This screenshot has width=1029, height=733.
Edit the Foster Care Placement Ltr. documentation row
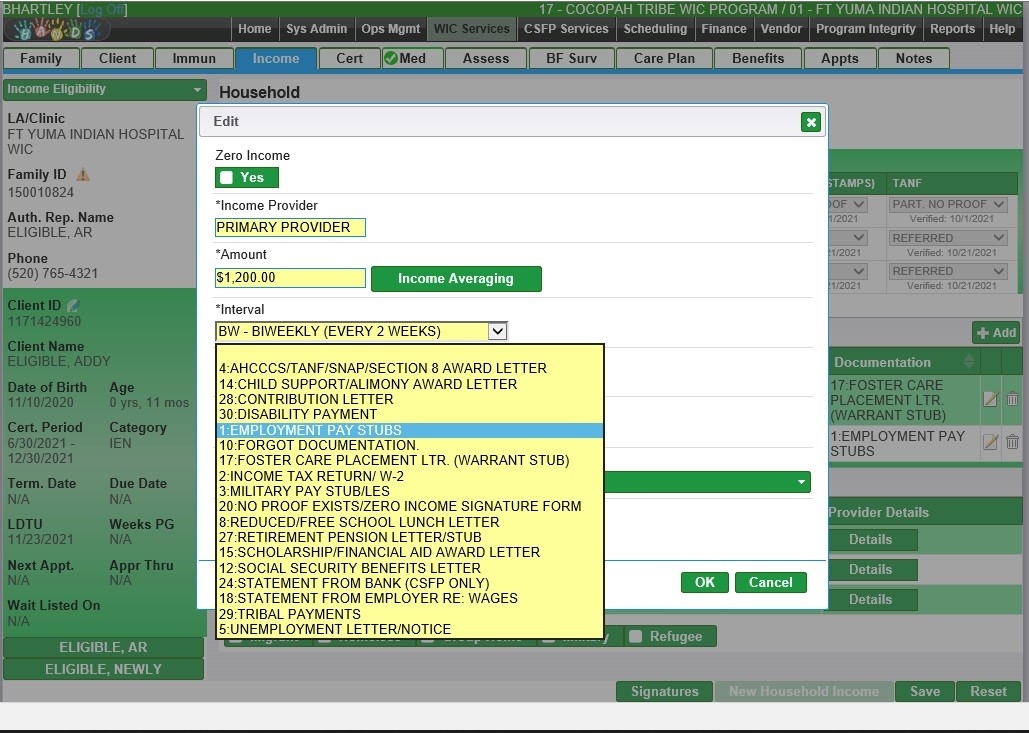click(x=990, y=399)
